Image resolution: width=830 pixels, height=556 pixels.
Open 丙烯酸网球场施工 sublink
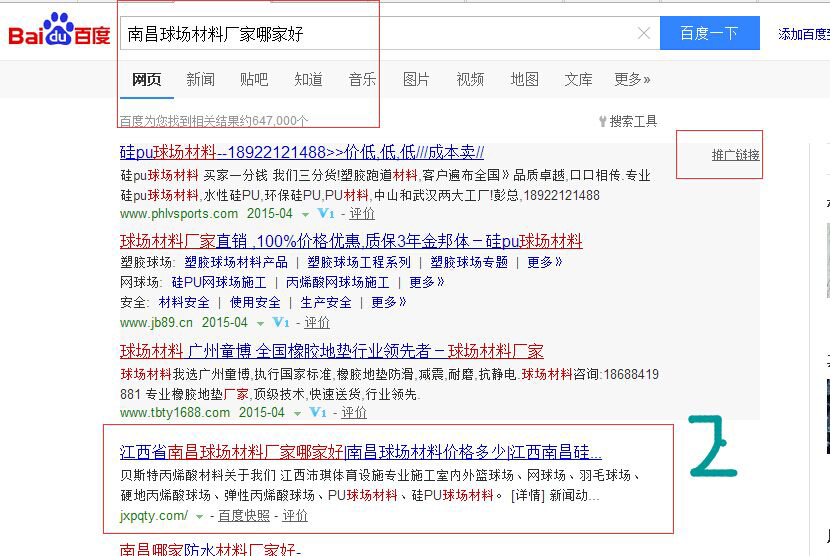[x=338, y=282]
